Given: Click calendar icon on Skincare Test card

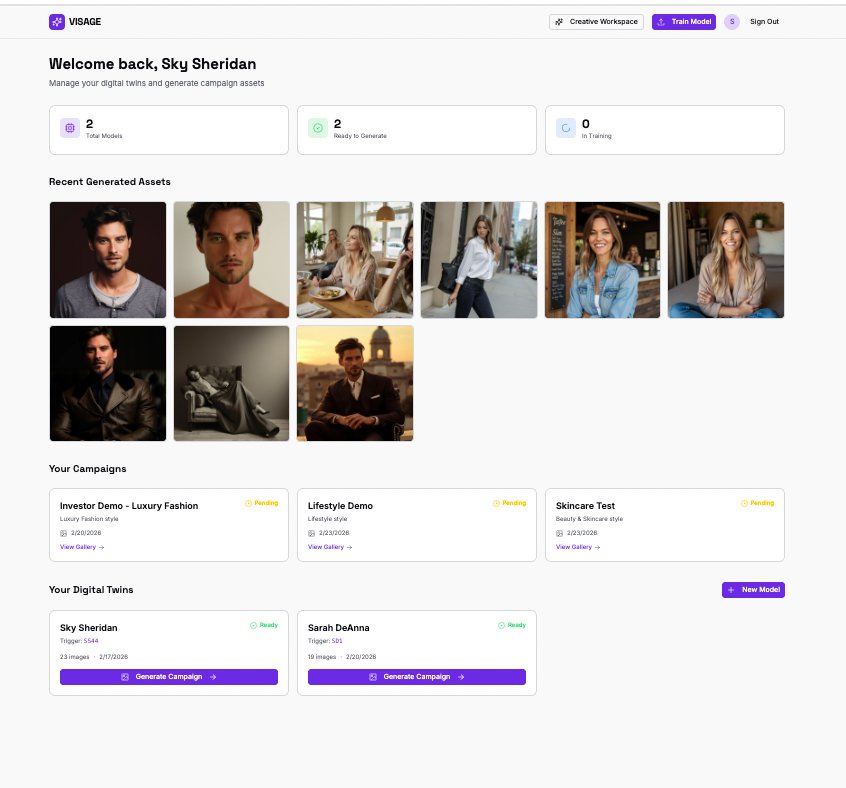Looking at the screenshot, I should click(560, 533).
